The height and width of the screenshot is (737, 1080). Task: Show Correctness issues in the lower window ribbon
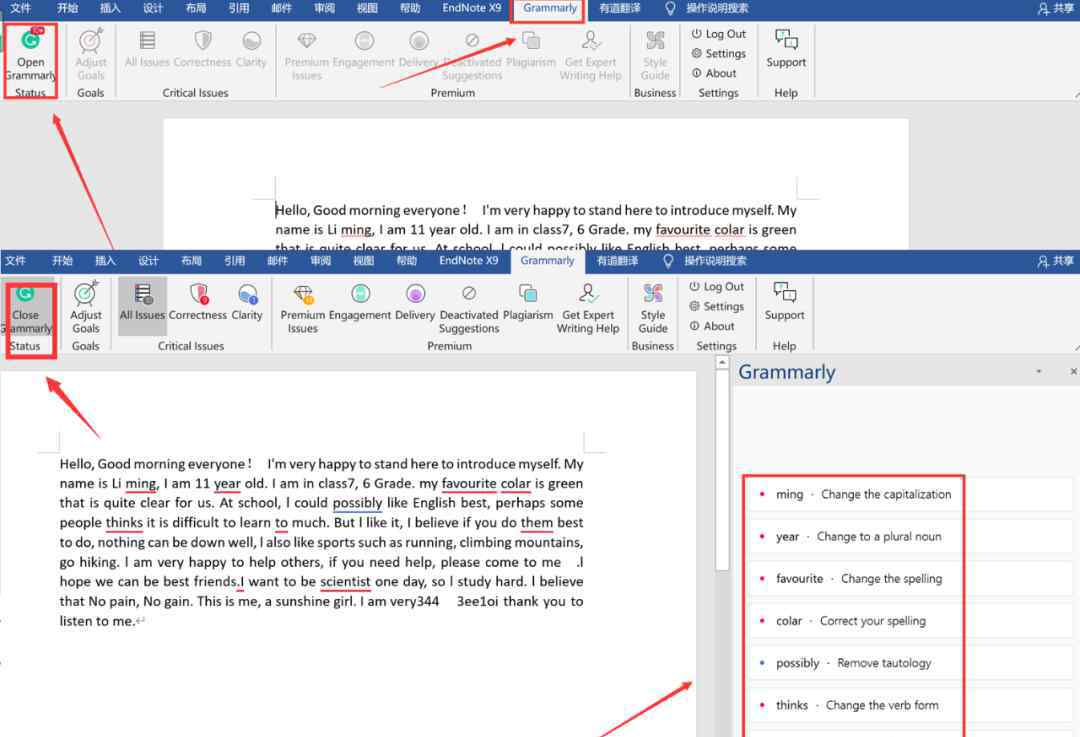(198, 303)
